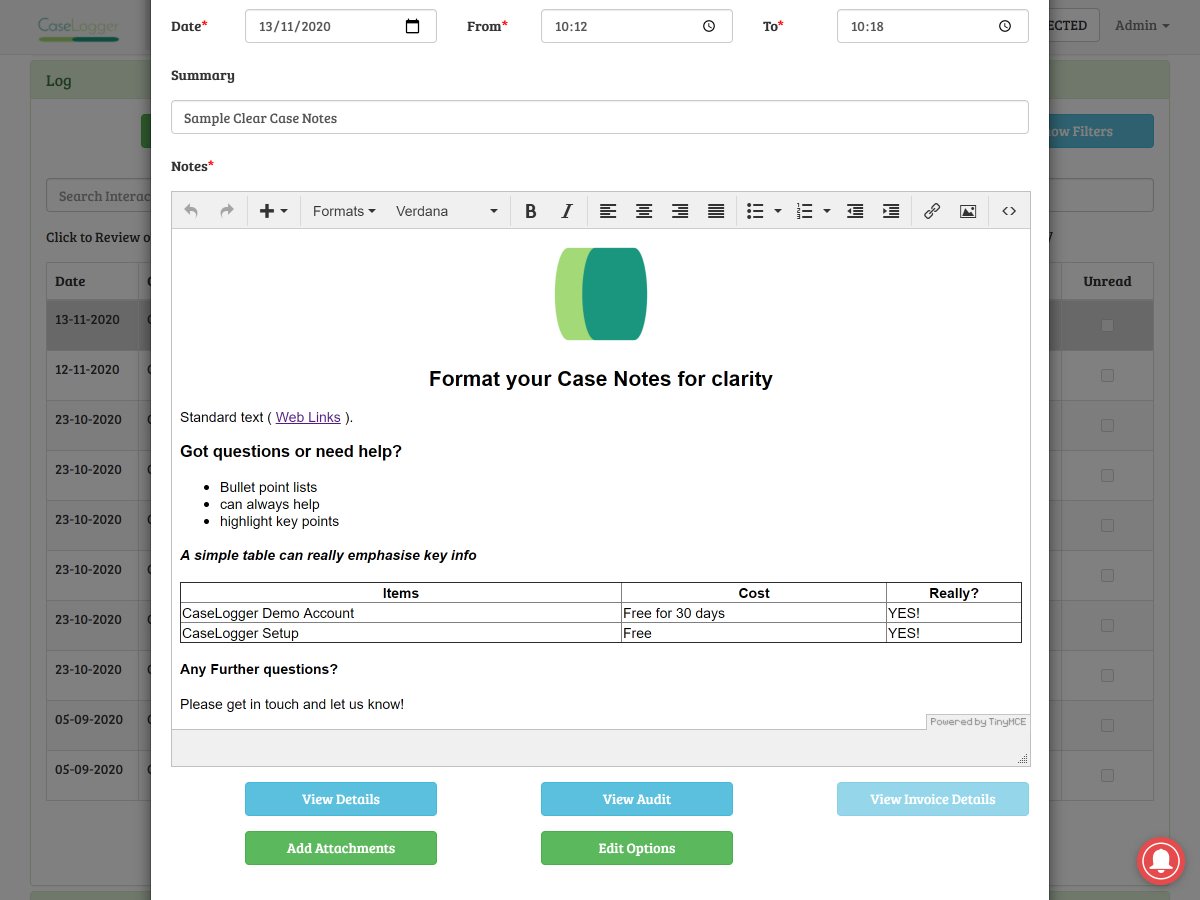The height and width of the screenshot is (900, 1200).
Task: Click the CaseLogger logo
Action: pos(78,28)
